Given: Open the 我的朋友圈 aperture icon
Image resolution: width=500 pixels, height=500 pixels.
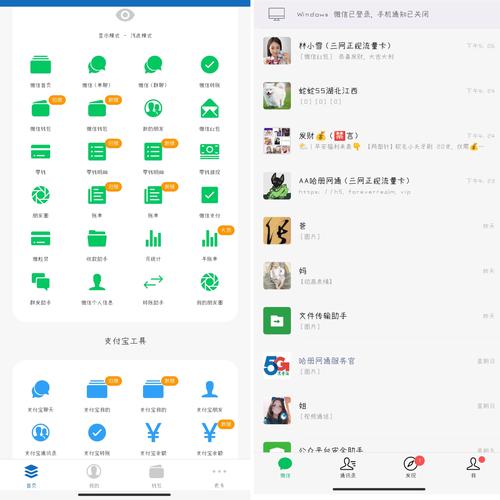Looking at the screenshot, I should [209, 282].
